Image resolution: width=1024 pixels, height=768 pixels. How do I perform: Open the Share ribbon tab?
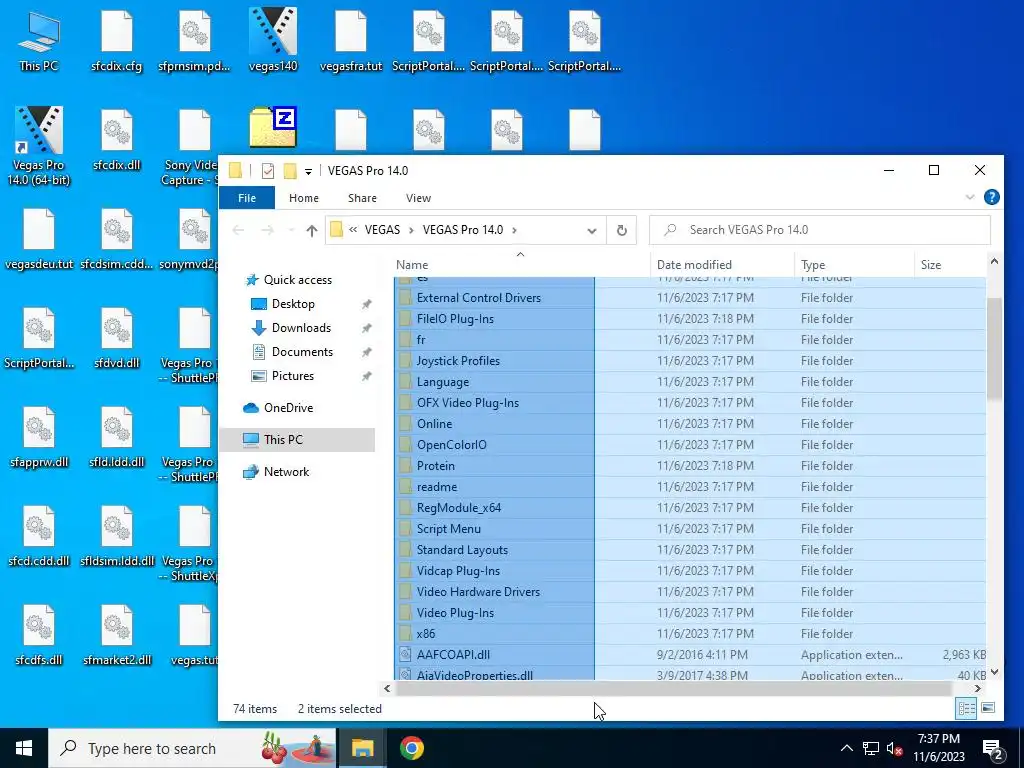(362, 198)
